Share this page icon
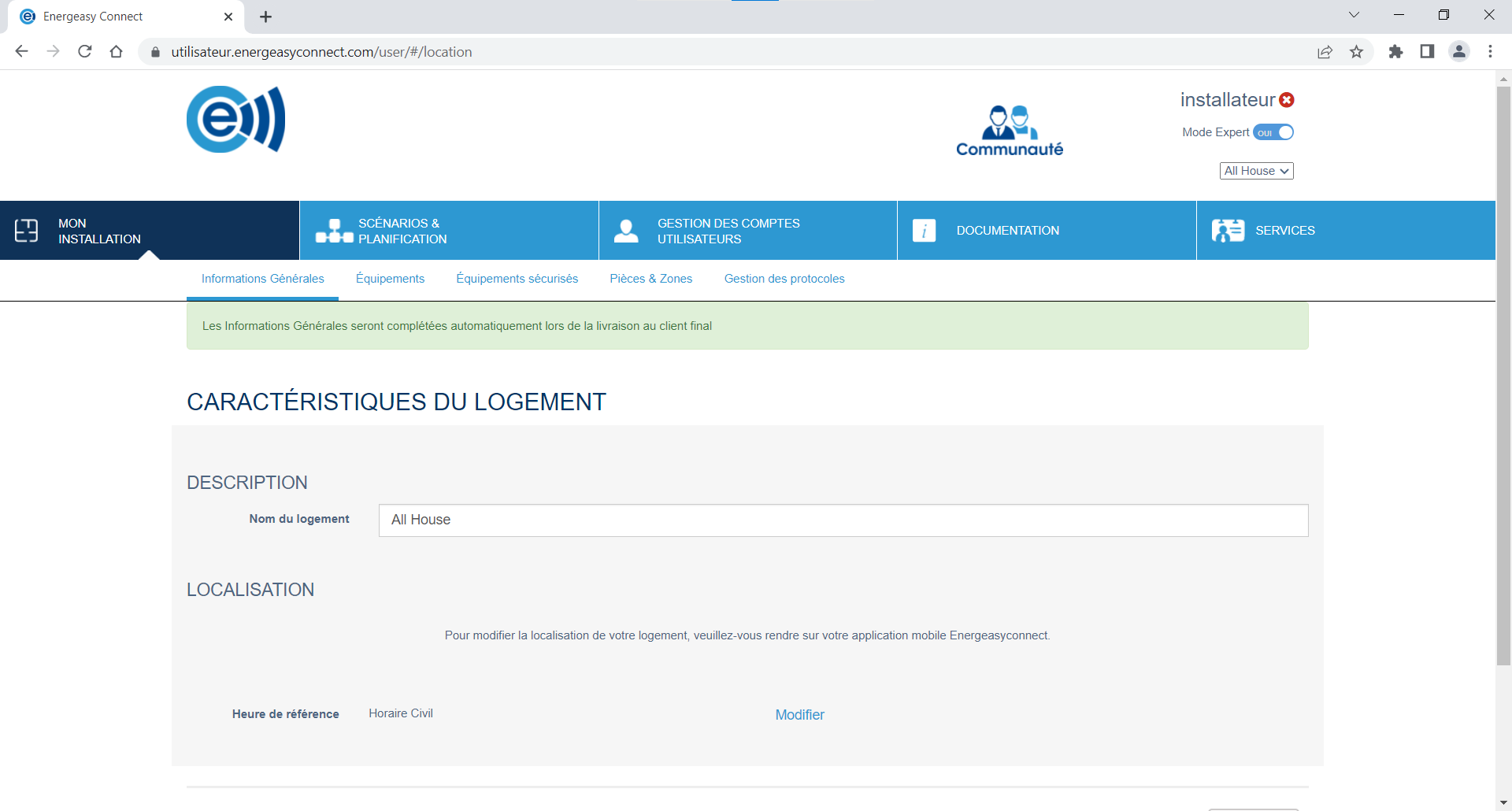 (x=1325, y=52)
